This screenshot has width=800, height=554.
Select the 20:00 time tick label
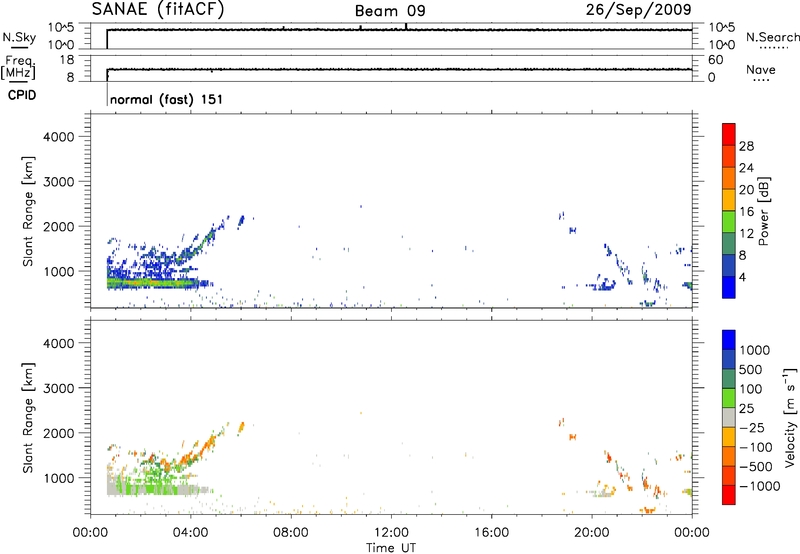coord(592,533)
